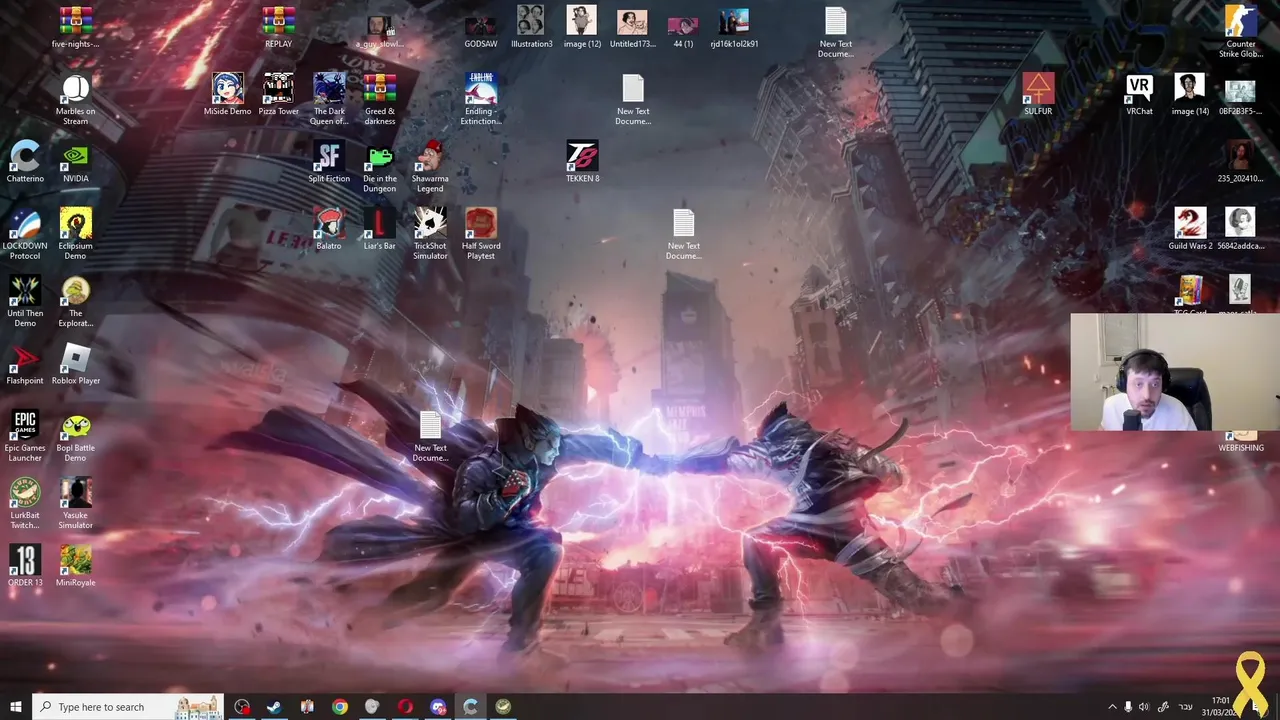Screen dimensions: 1280x720
Task: Launch Half Sword Playtest shortcut
Action: (481, 233)
